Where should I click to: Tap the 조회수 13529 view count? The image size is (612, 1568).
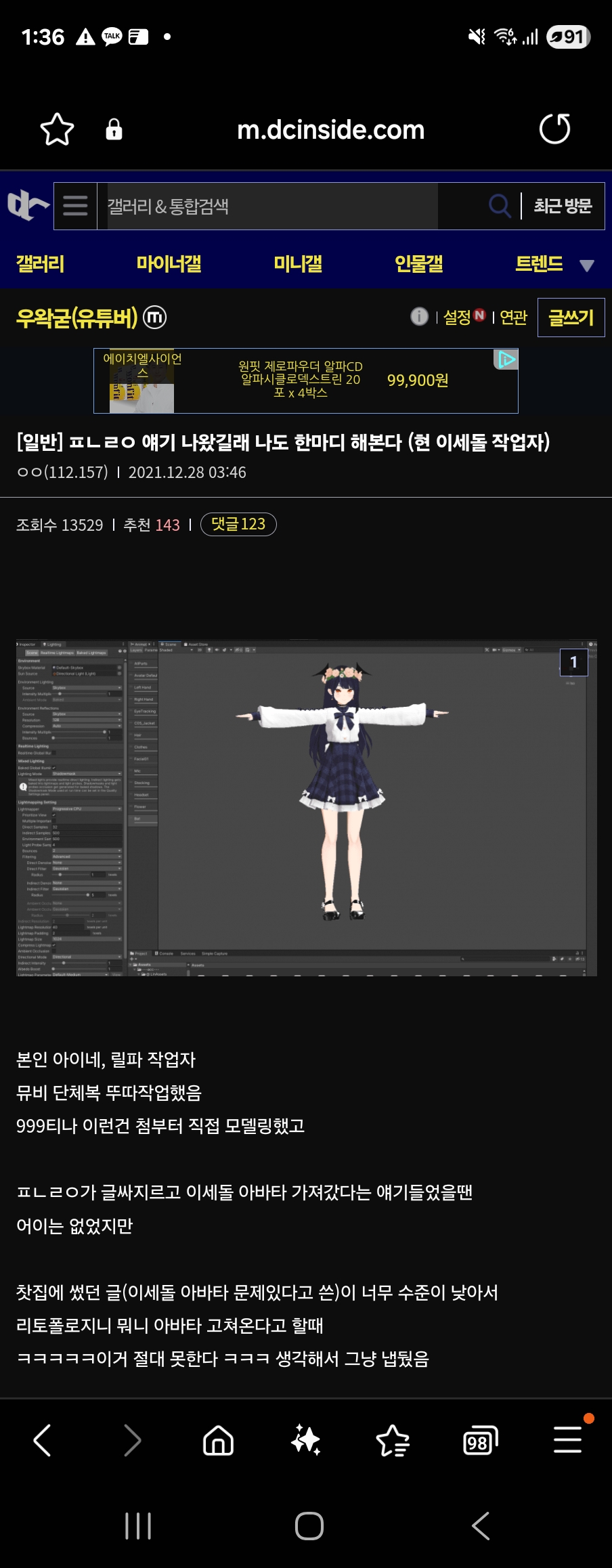pos(60,525)
